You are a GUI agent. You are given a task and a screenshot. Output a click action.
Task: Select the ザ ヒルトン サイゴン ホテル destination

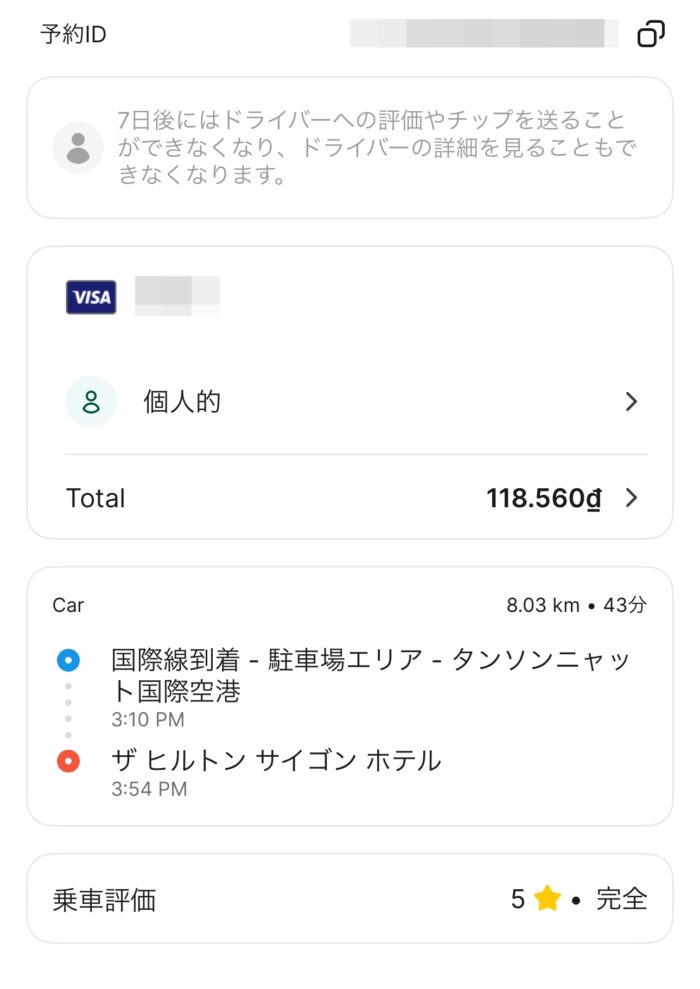coord(276,760)
